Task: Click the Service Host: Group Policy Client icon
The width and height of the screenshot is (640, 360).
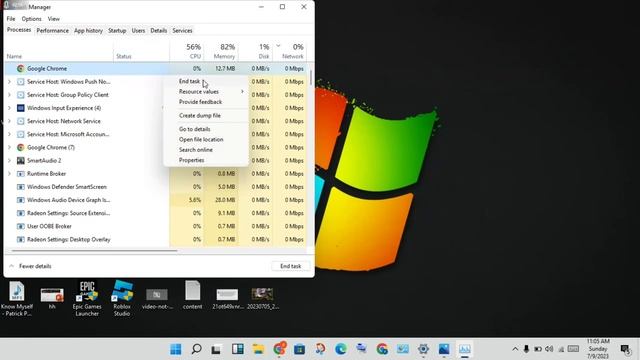Action: [x=20, y=95]
